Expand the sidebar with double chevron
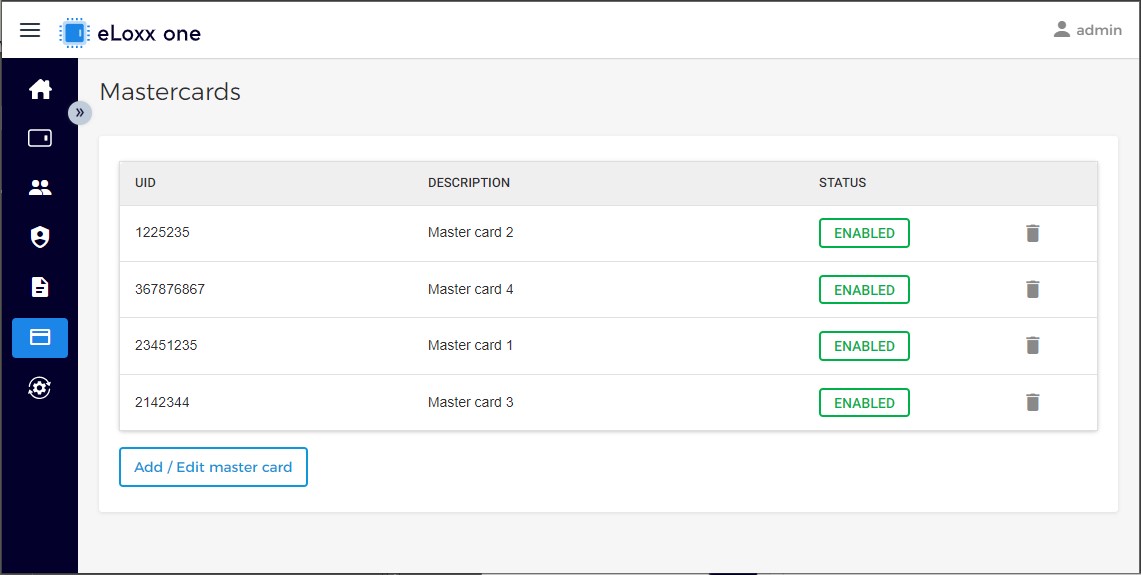This screenshot has height=575, width=1141. point(80,113)
